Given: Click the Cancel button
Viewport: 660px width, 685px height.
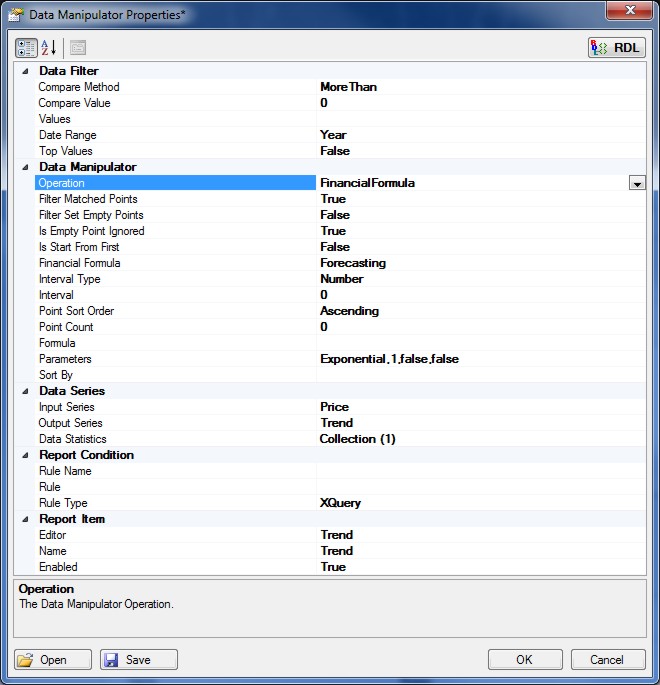Looking at the screenshot, I should pos(607,660).
